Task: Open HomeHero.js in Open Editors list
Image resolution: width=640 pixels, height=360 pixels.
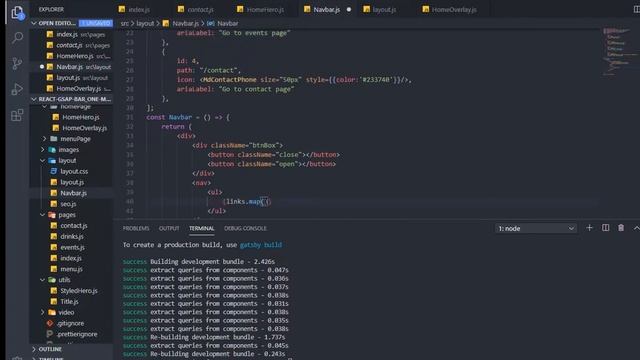Action: click(71, 56)
